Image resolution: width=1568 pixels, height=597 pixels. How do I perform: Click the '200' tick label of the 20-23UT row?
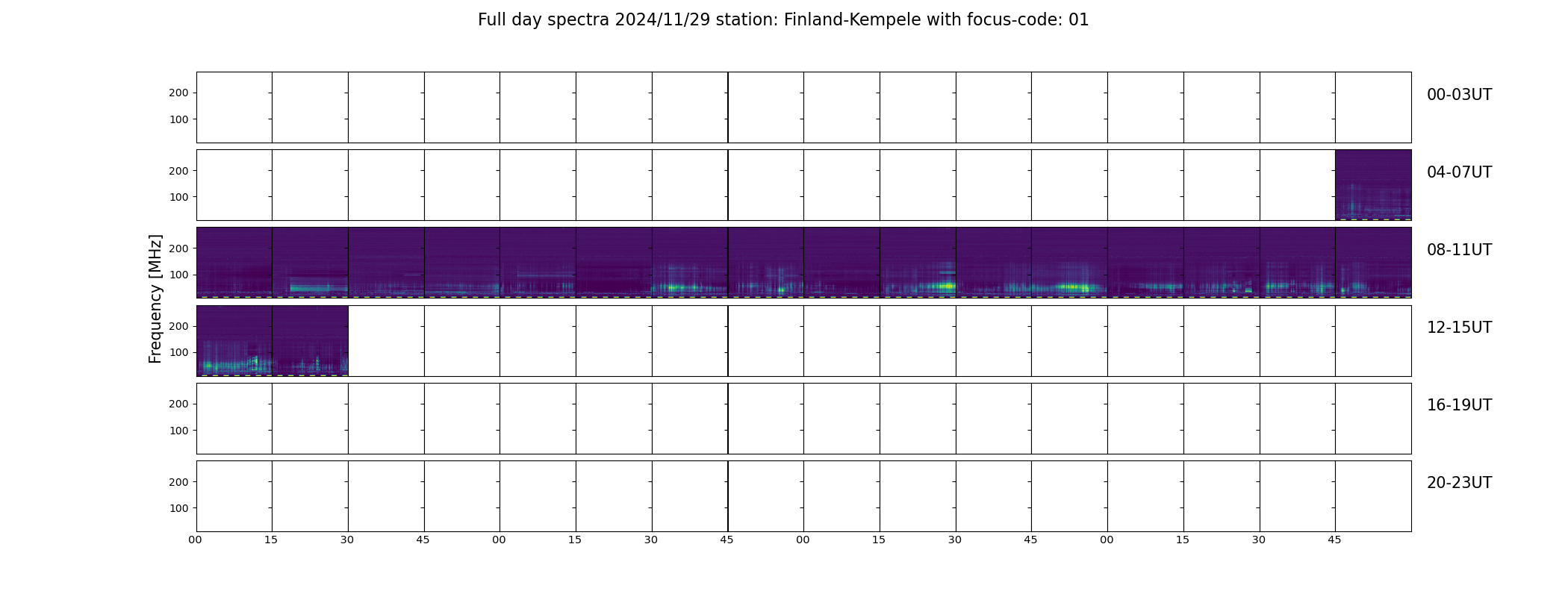178,482
